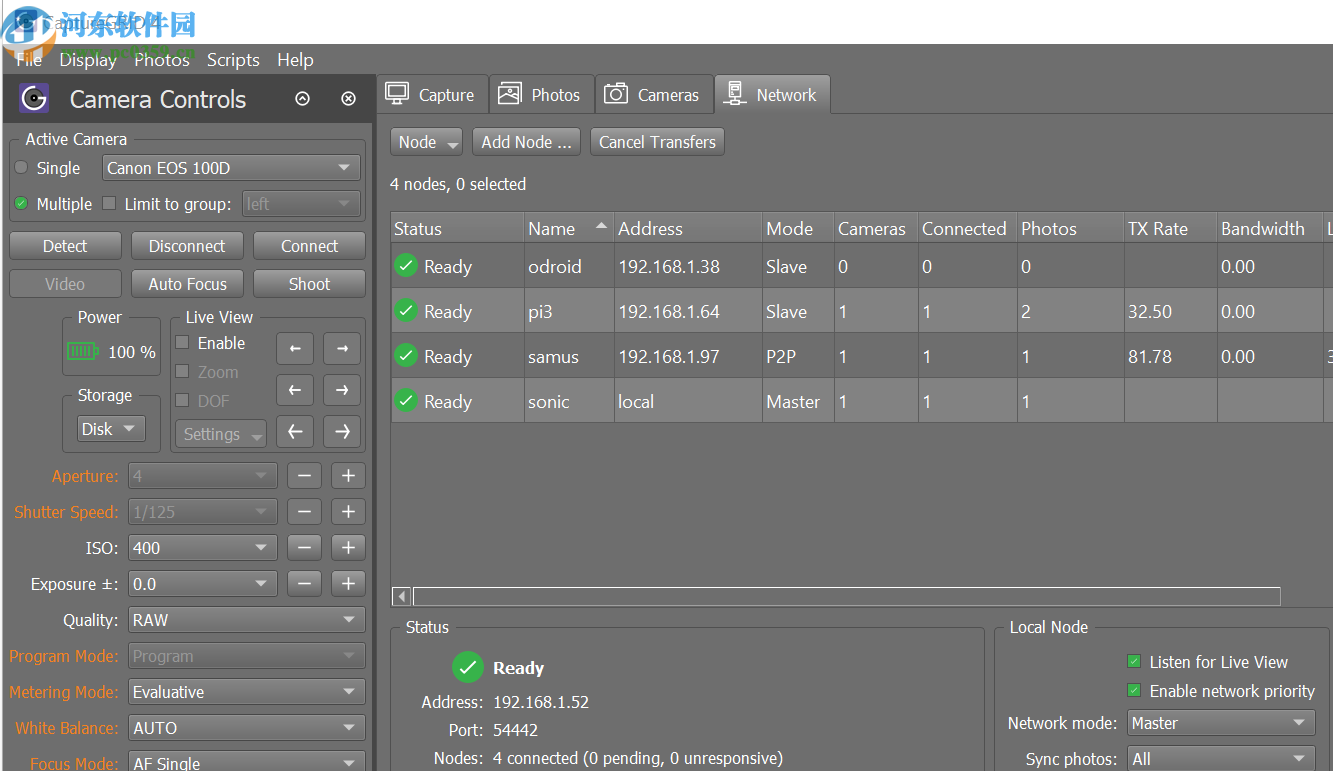The width and height of the screenshot is (1333, 771).
Task: Increase Exposure compensation with the plus button
Action: (348, 584)
